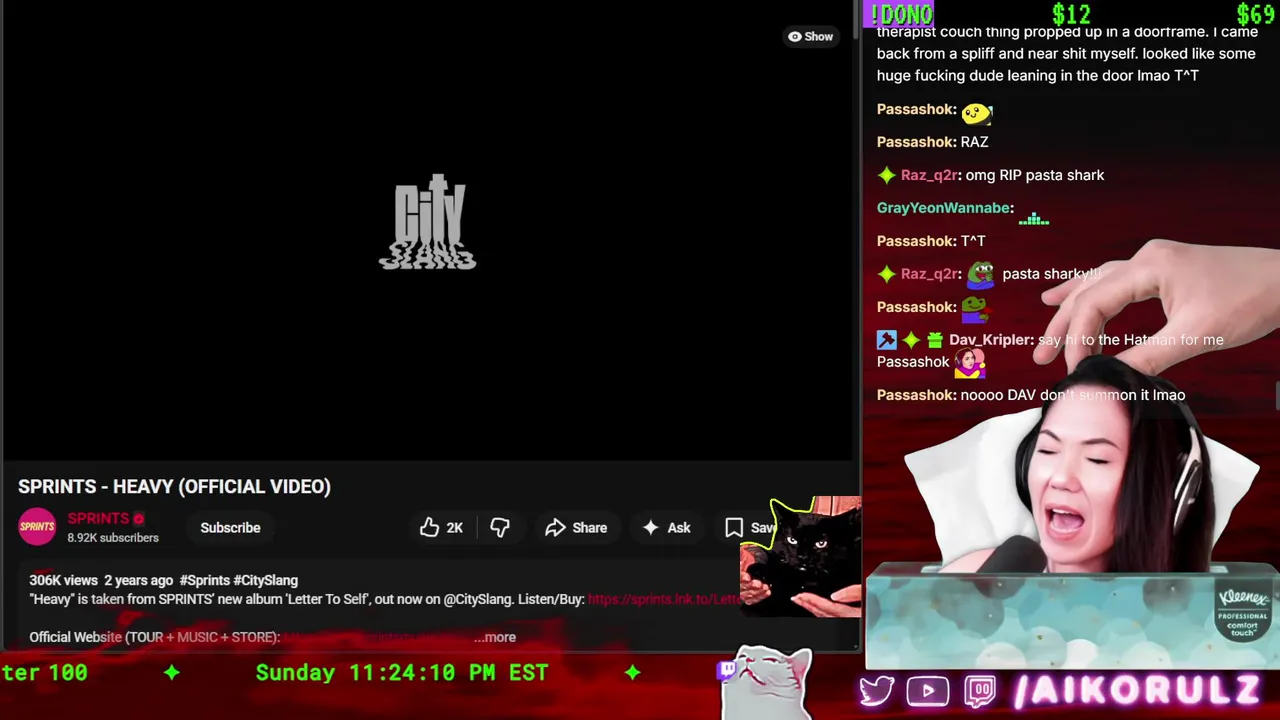Click the white cat emote on ticker
1280x720 pixels.
[767, 683]
